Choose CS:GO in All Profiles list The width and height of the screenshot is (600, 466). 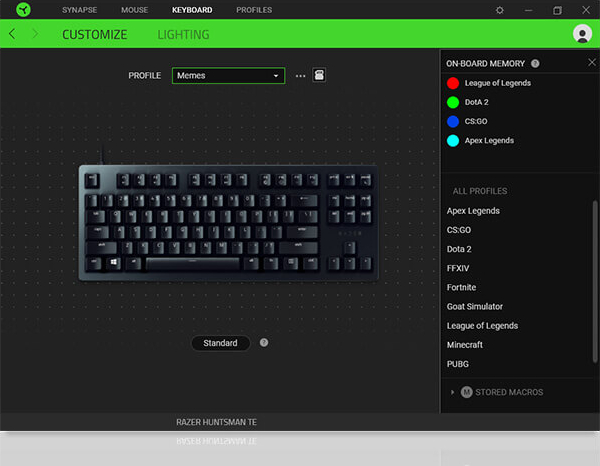coord(459,230)
